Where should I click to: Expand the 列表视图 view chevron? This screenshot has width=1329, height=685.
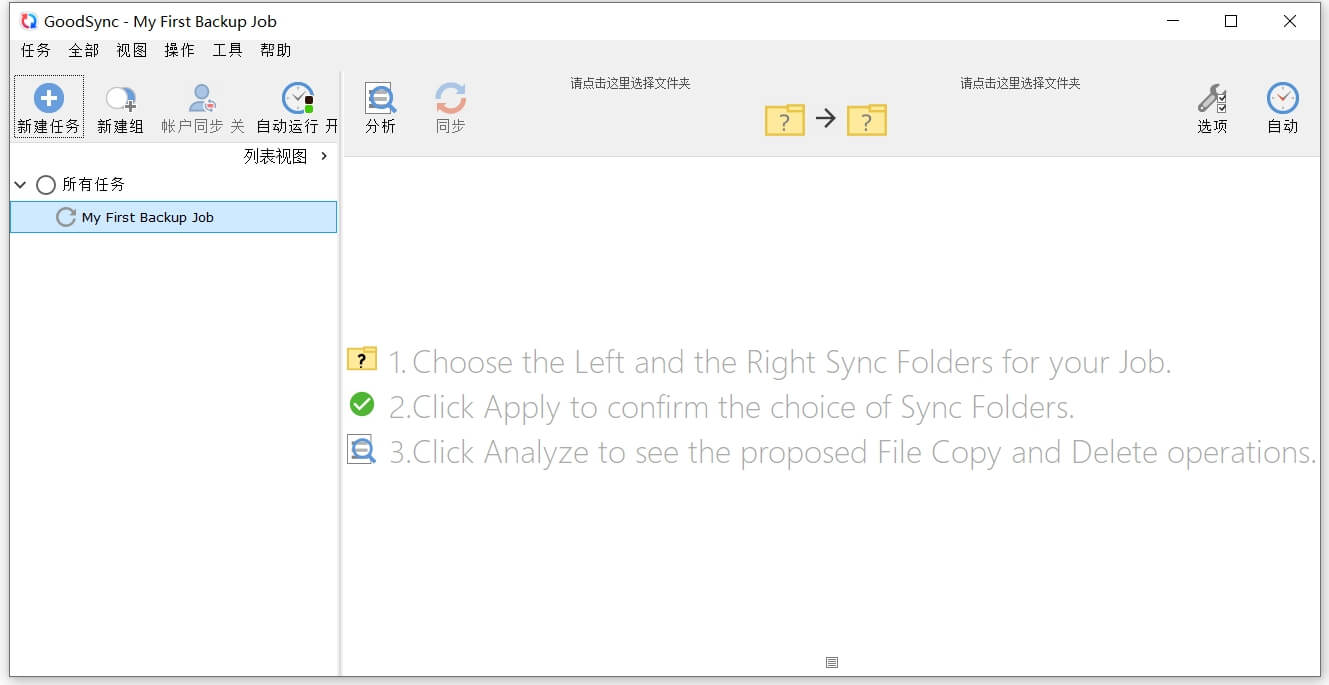pyautogui.click(x=324, y=156)
